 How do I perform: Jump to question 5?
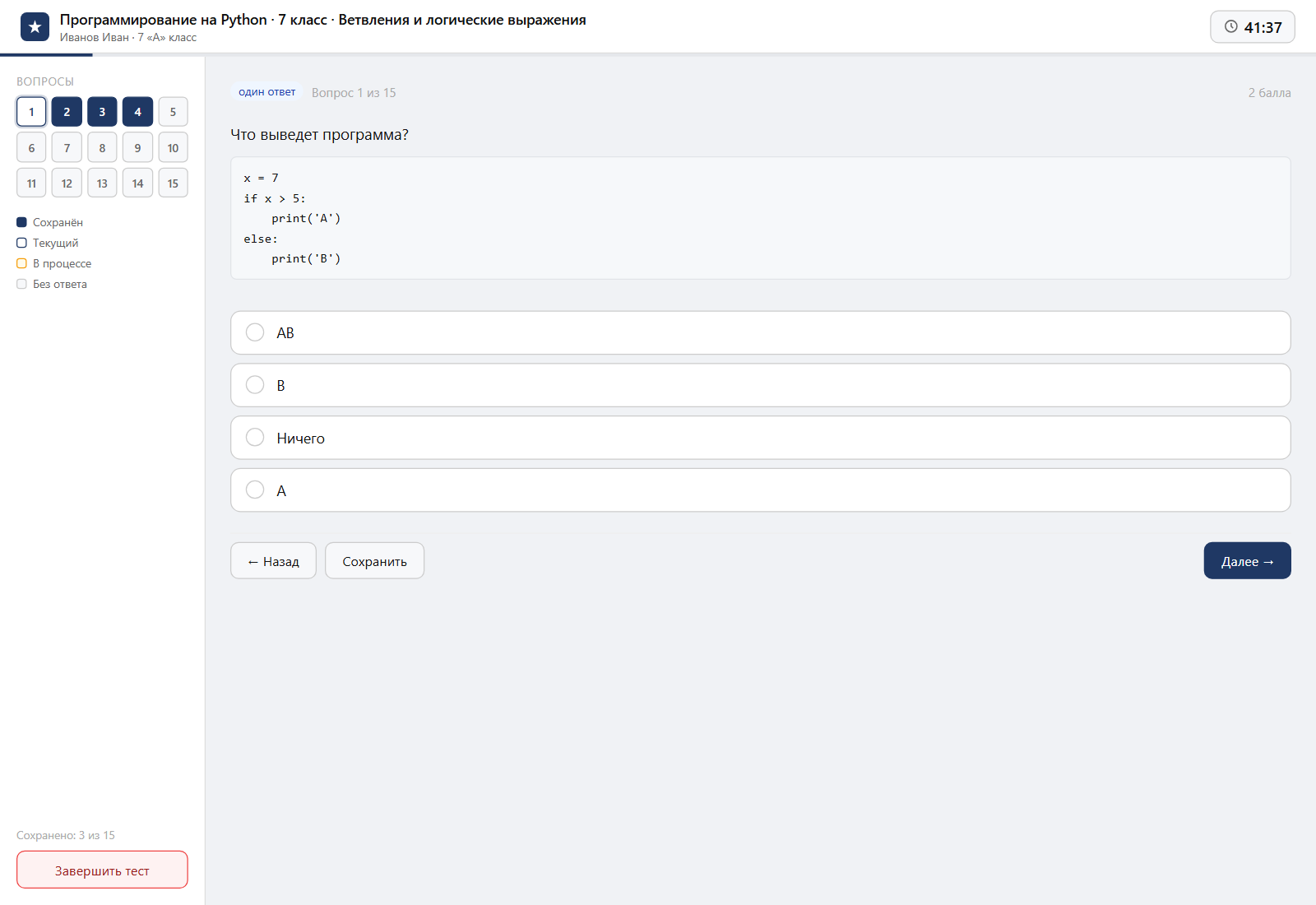point(173,112)
